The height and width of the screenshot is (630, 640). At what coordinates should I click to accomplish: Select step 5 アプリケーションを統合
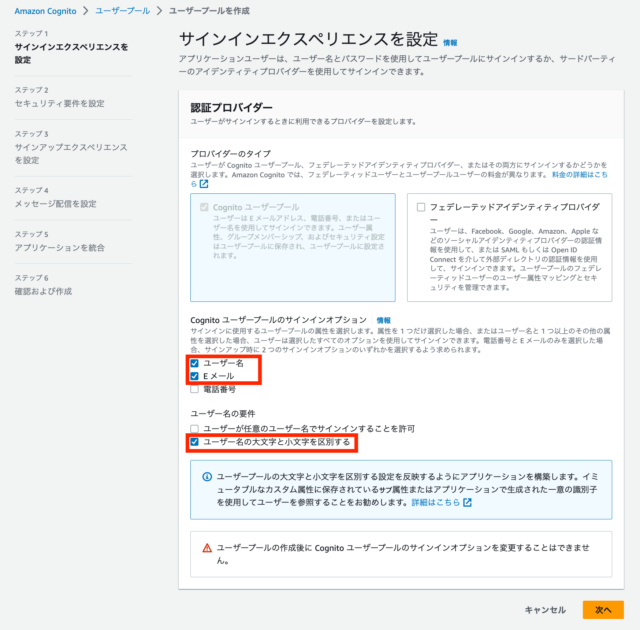click(x=60, y=248)
